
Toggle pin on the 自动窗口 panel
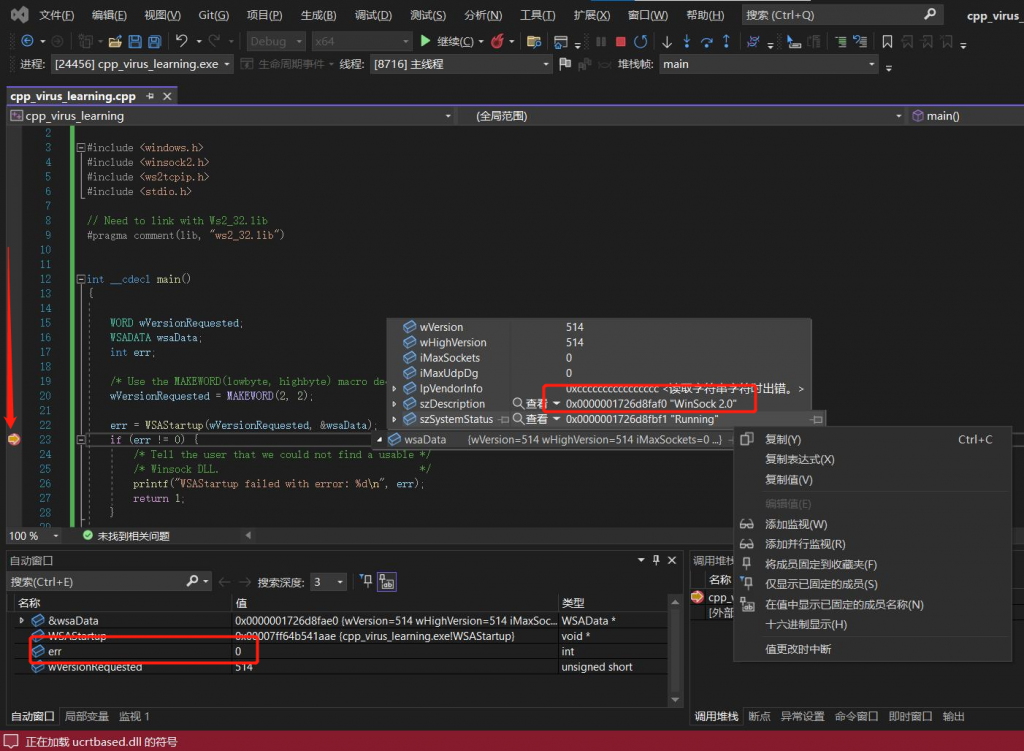coord(656,560)
